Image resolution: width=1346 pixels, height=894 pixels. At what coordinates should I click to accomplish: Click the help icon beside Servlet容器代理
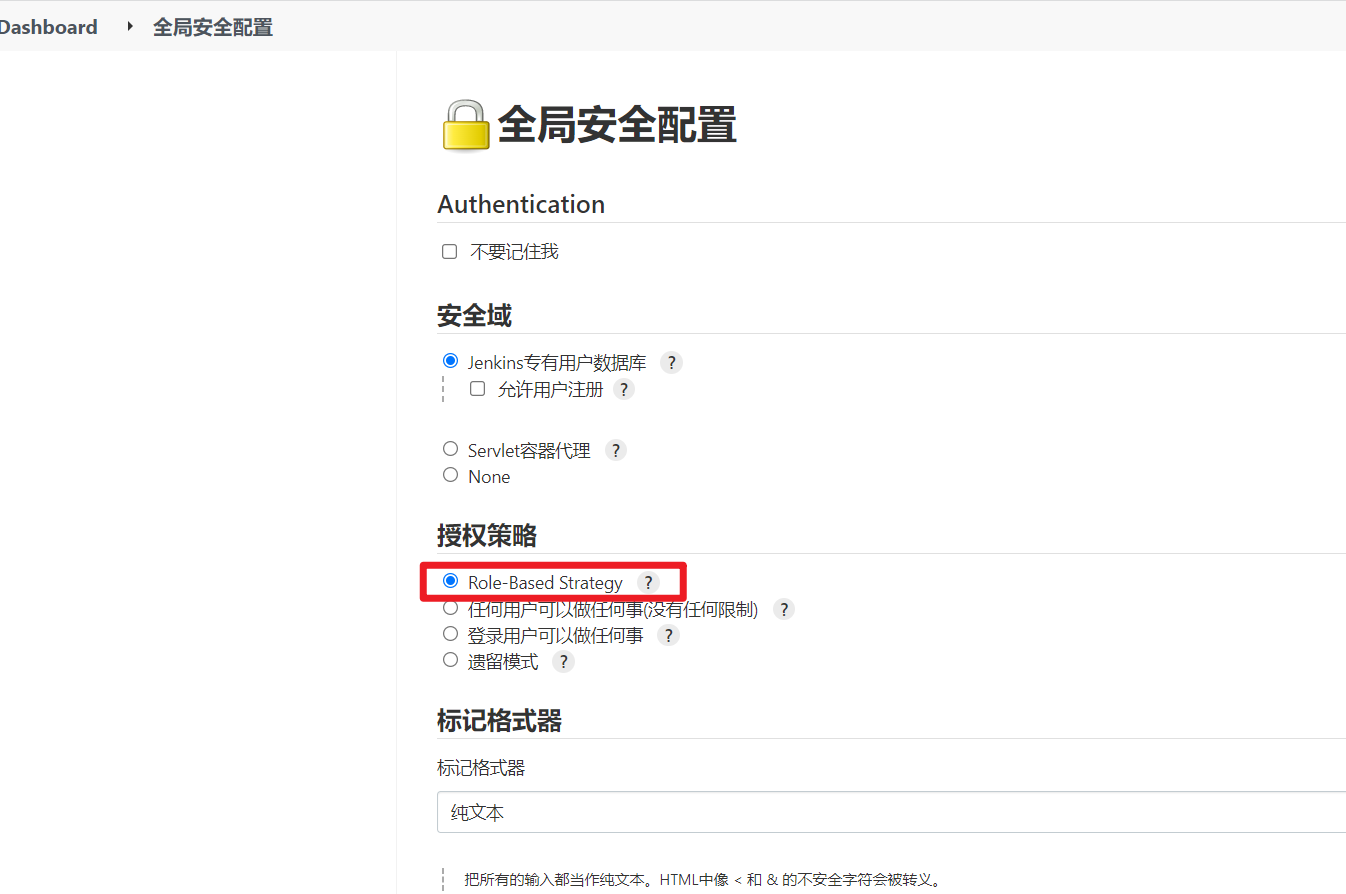[616, 451]
